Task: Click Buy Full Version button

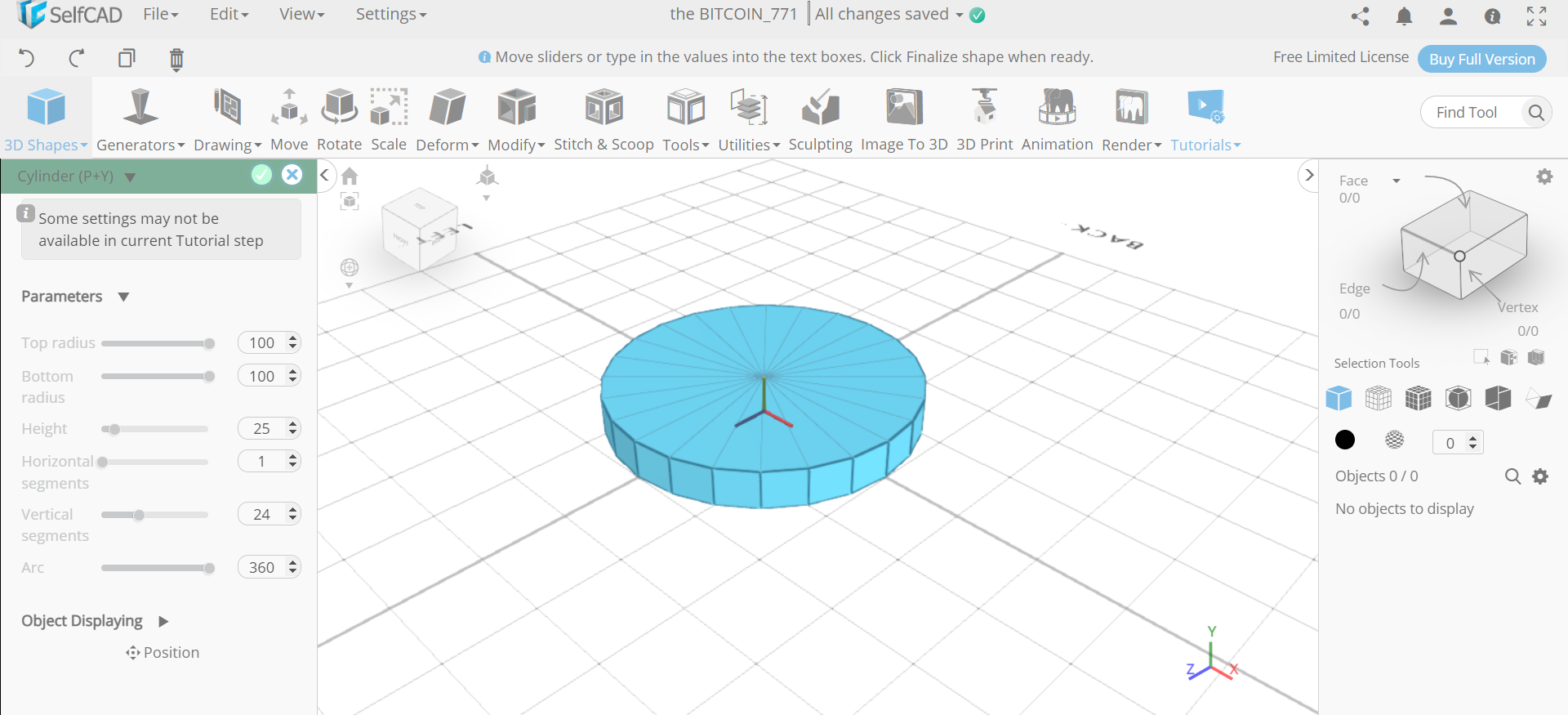Action: pyautogui.click(x=1481, y=59)
